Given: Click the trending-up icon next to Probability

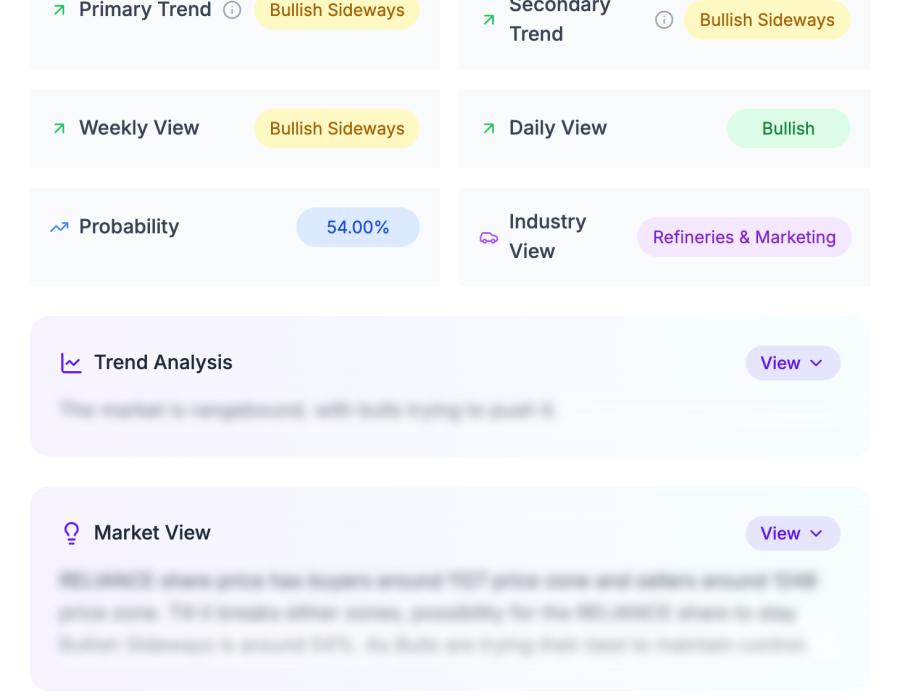Looking at the screenshot, I should (x=59, y=227).
